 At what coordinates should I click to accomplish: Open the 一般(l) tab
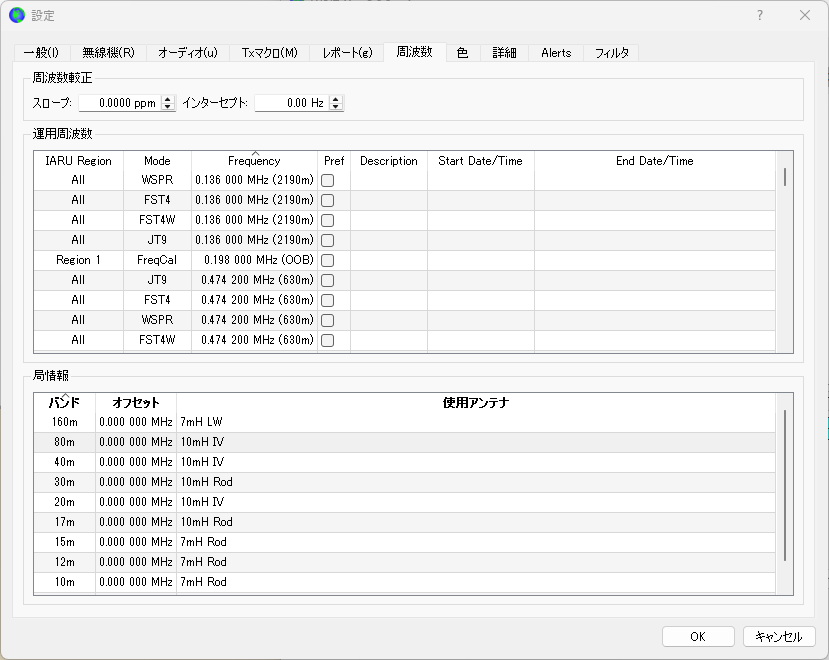pos(41,53)
